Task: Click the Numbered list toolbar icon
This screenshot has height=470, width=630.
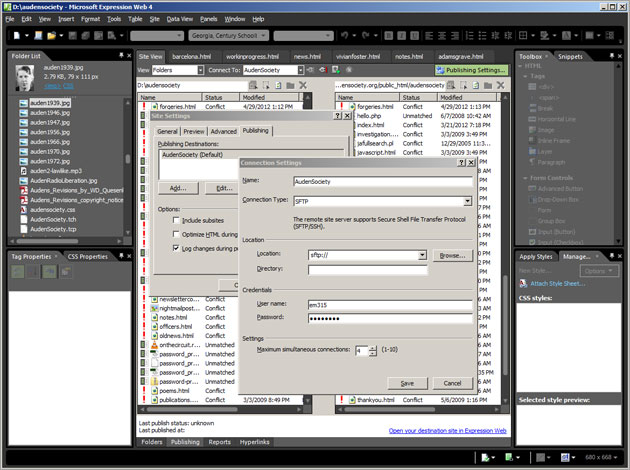Action: tap(470, 36)
